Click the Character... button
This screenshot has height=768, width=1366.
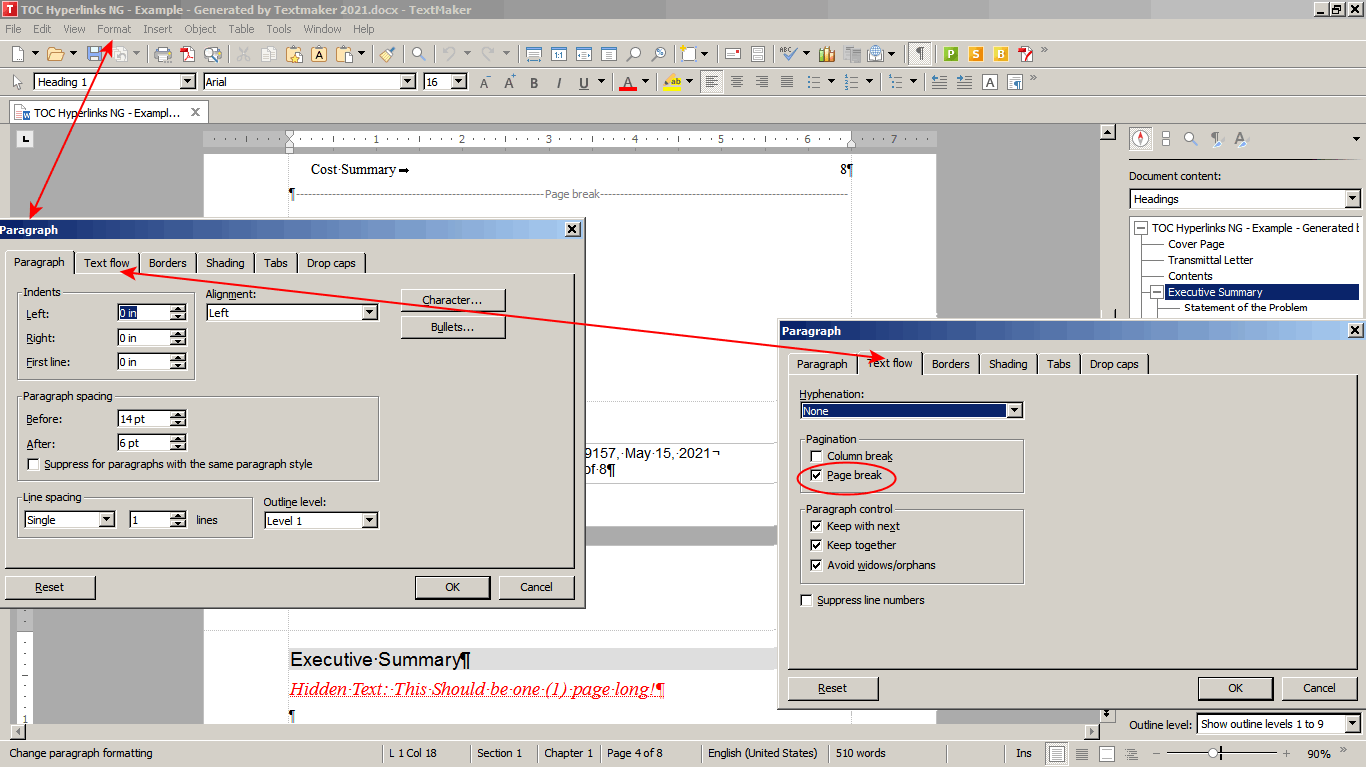[x=452, y=300]
